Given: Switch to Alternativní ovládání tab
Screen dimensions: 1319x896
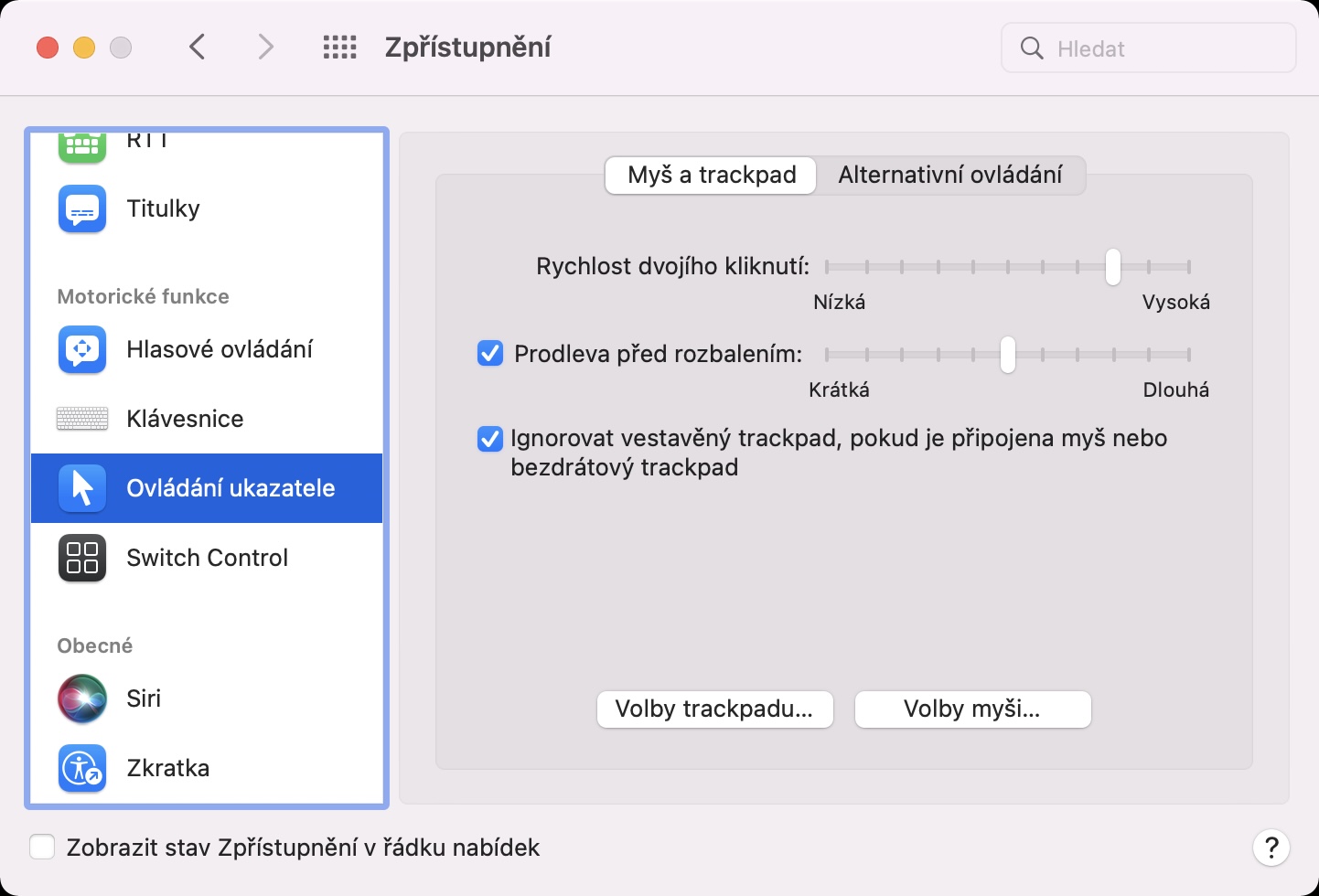Looking at the screenshot, I should 949,175.
